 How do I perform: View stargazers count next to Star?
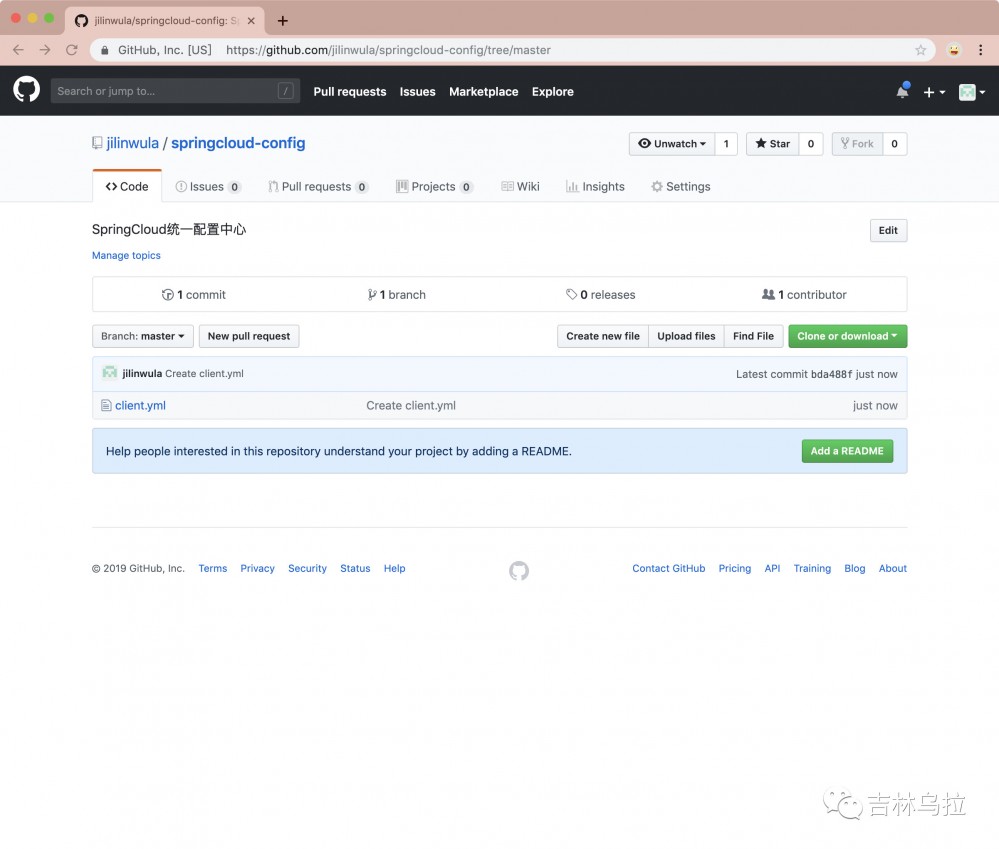click(810, 144)
